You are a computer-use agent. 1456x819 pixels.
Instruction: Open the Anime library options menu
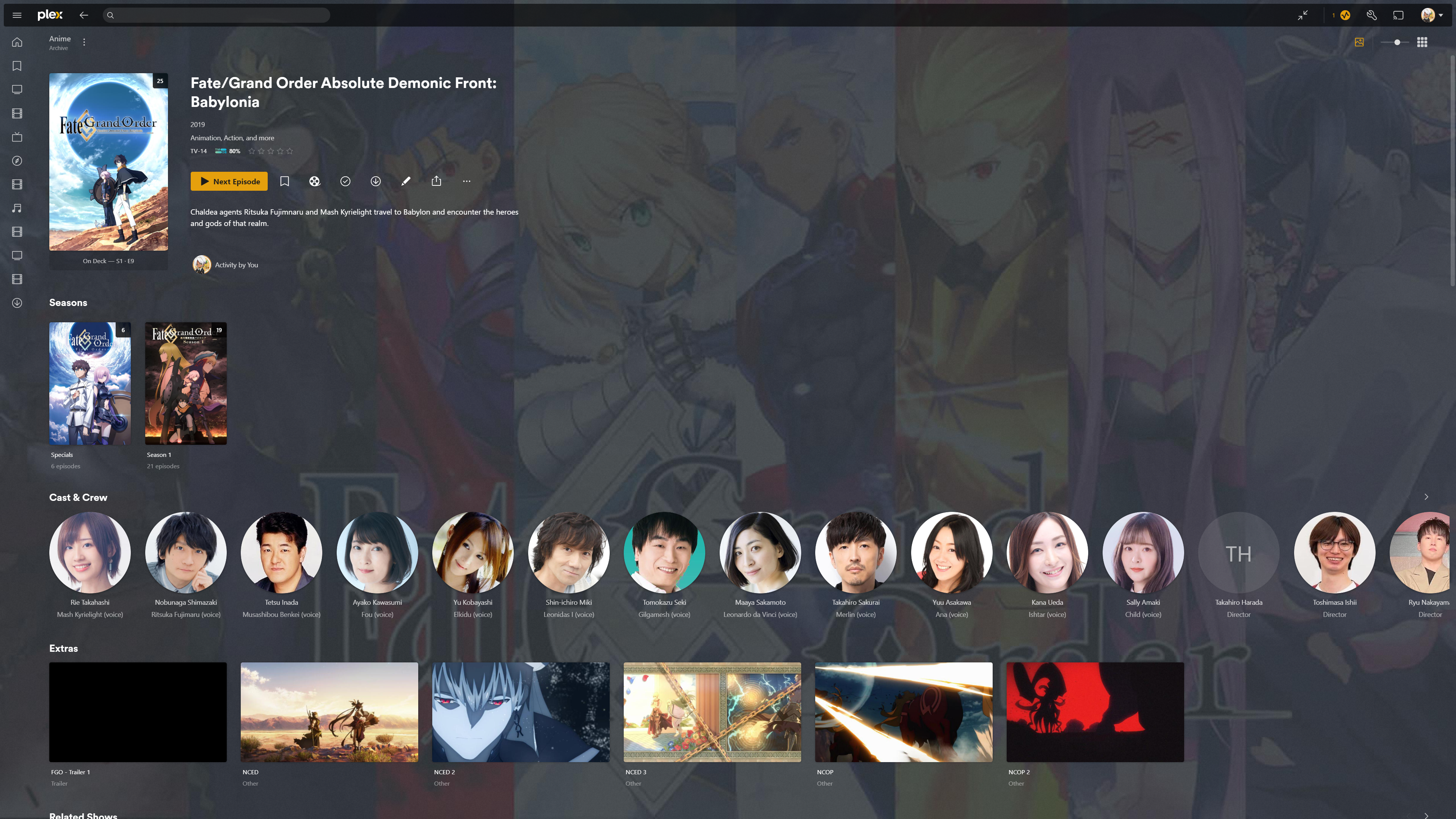click(x=84, y=42)
